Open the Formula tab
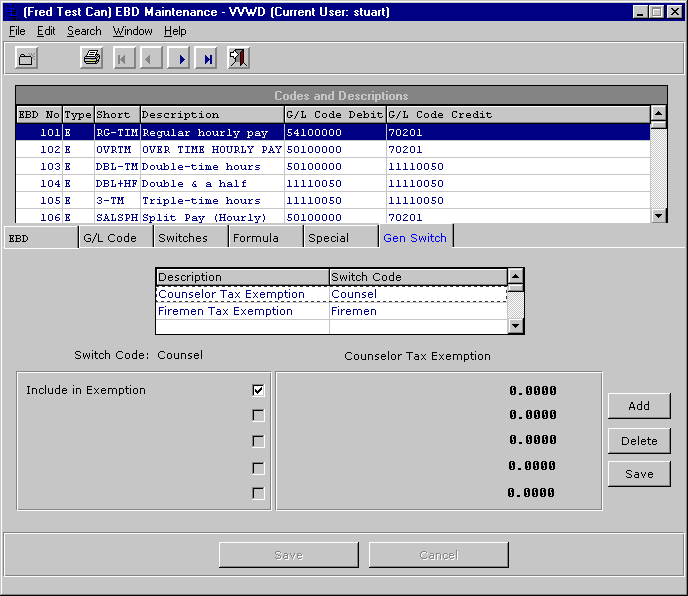688x596 pixels. coord(256,238)
